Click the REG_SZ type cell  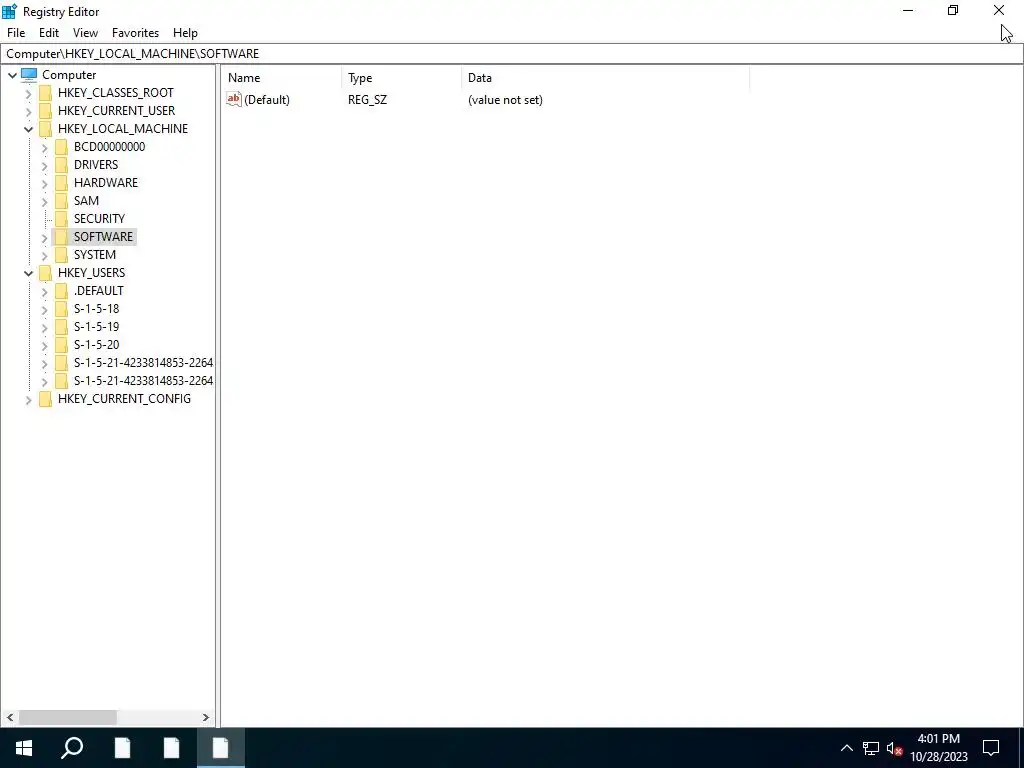[367, 99]
